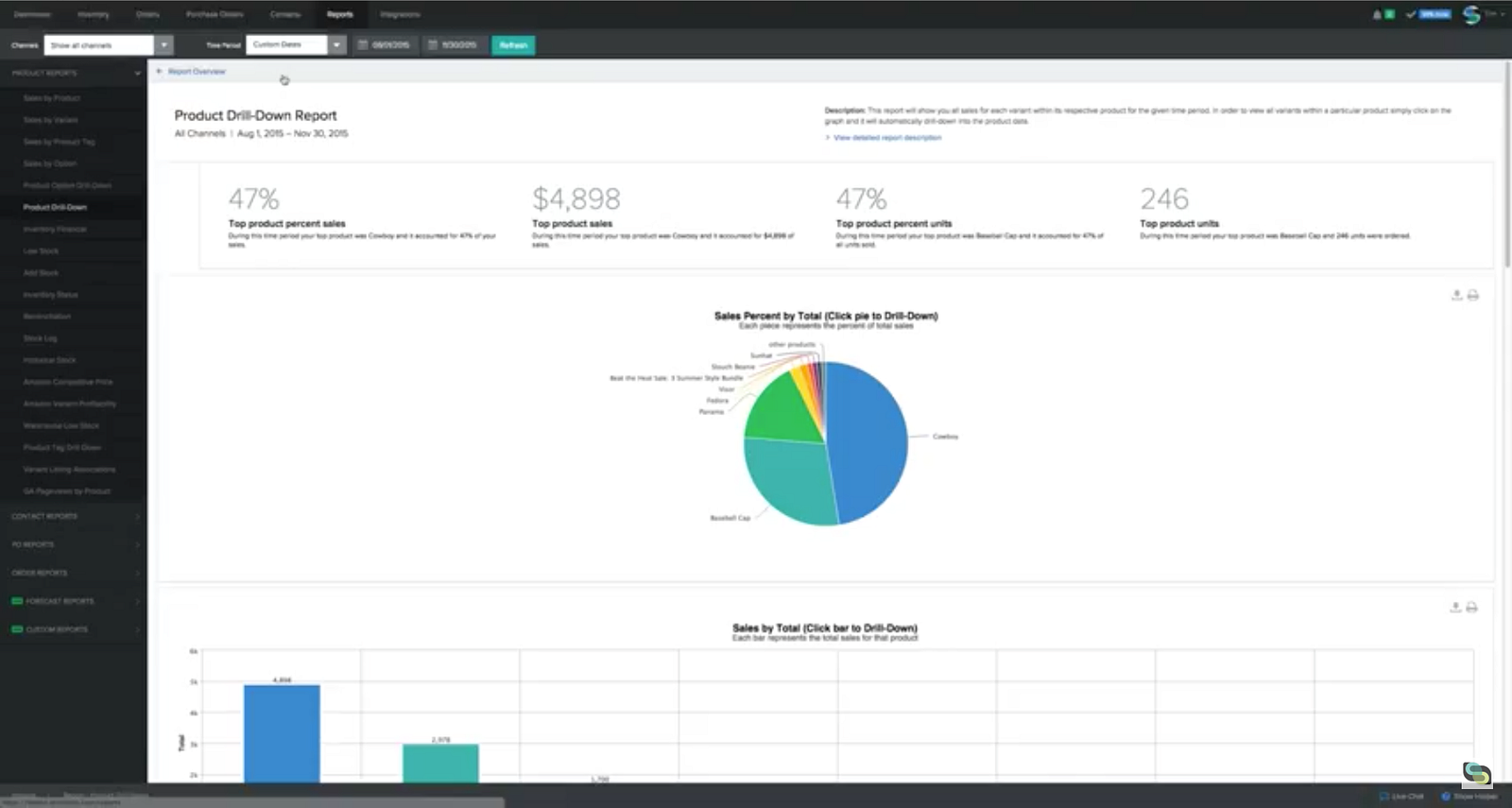The height and width of the screenshot is (808, 1512).
Task: Click the Stitch Labs logo avatar in header
Action: [x=1471, y=14]
